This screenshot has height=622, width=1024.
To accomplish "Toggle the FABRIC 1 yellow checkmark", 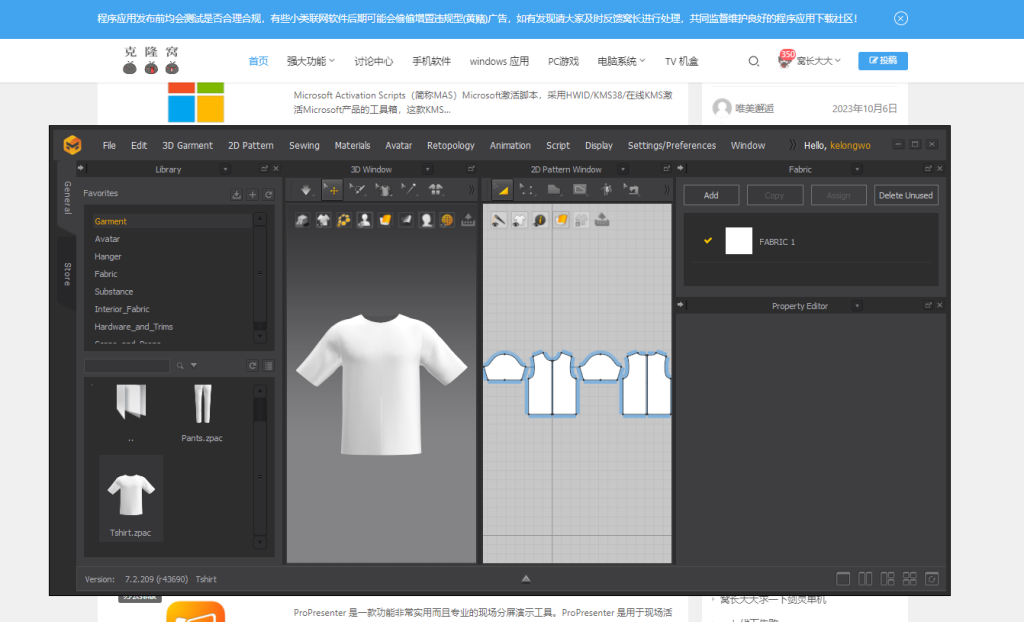I will coord(708,240).
